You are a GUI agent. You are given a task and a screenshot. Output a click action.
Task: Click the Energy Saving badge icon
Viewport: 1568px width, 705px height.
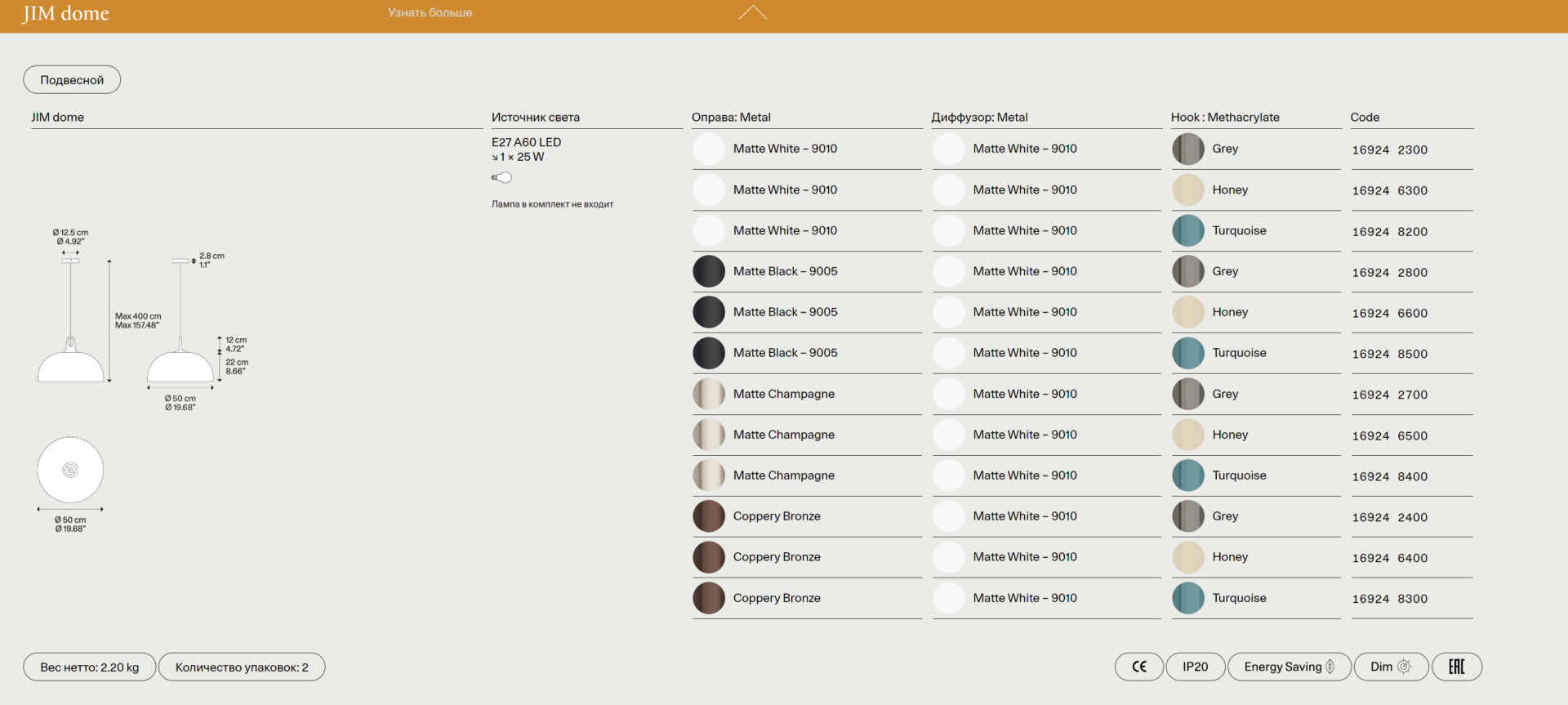pos(1330,667)
